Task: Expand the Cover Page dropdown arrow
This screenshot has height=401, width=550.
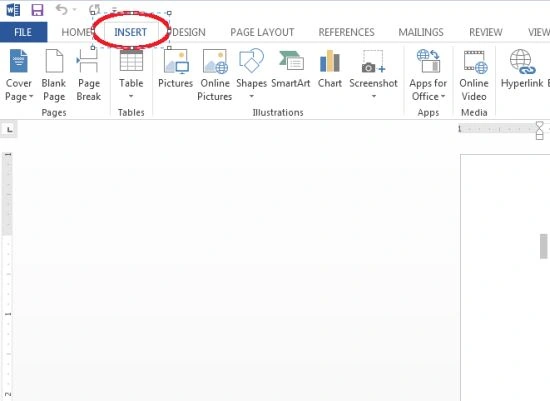Action: click(31, 96)
